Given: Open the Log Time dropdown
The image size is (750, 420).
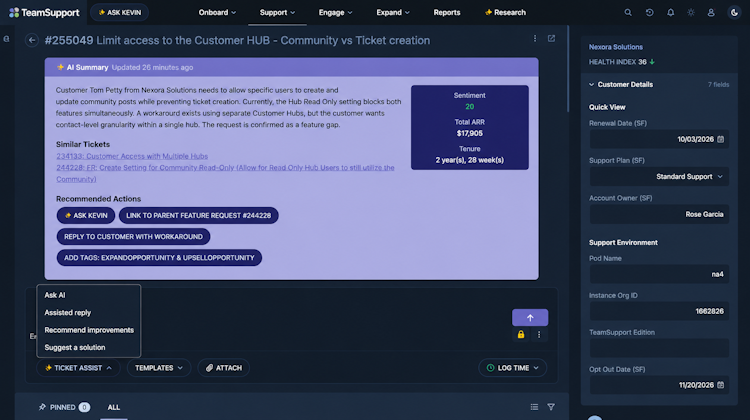Looking at the screenshot, I should coord(512,368).
